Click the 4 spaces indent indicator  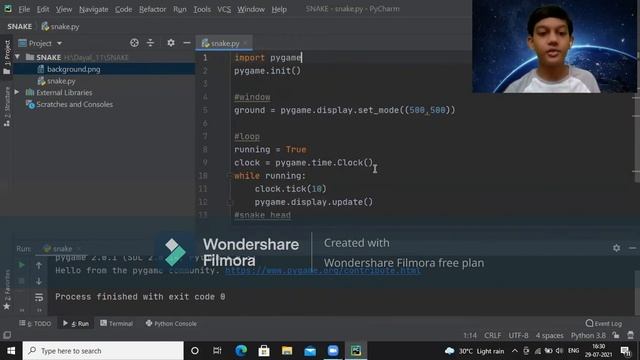pos(549,336)
